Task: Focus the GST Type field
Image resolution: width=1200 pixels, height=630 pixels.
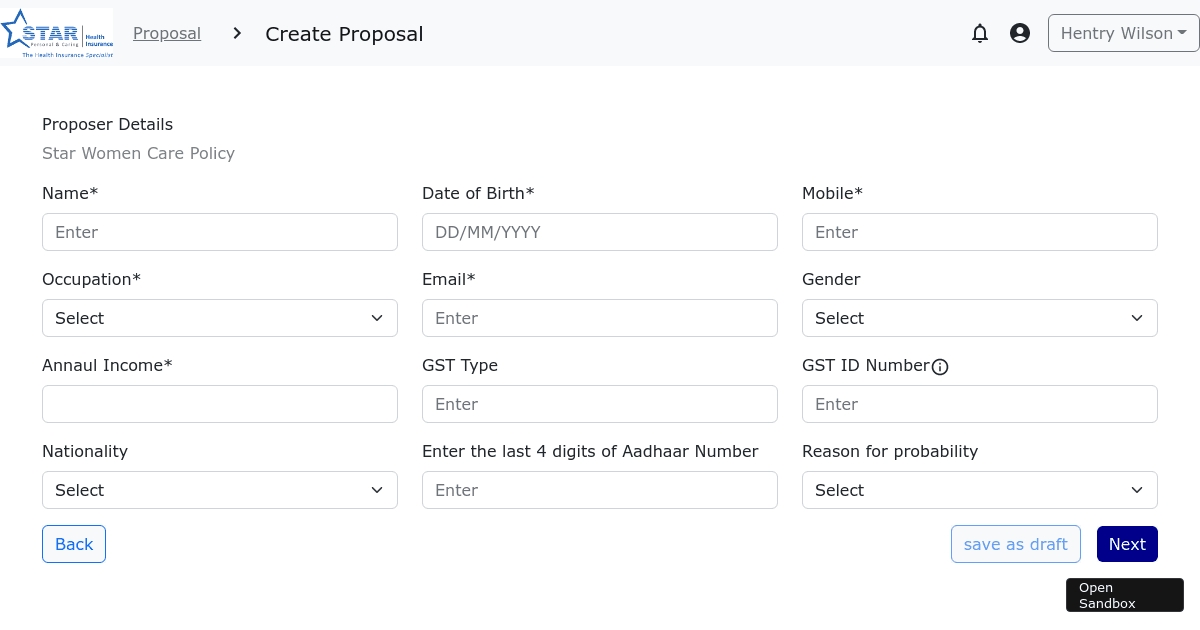Action: (x=600, y=404)
